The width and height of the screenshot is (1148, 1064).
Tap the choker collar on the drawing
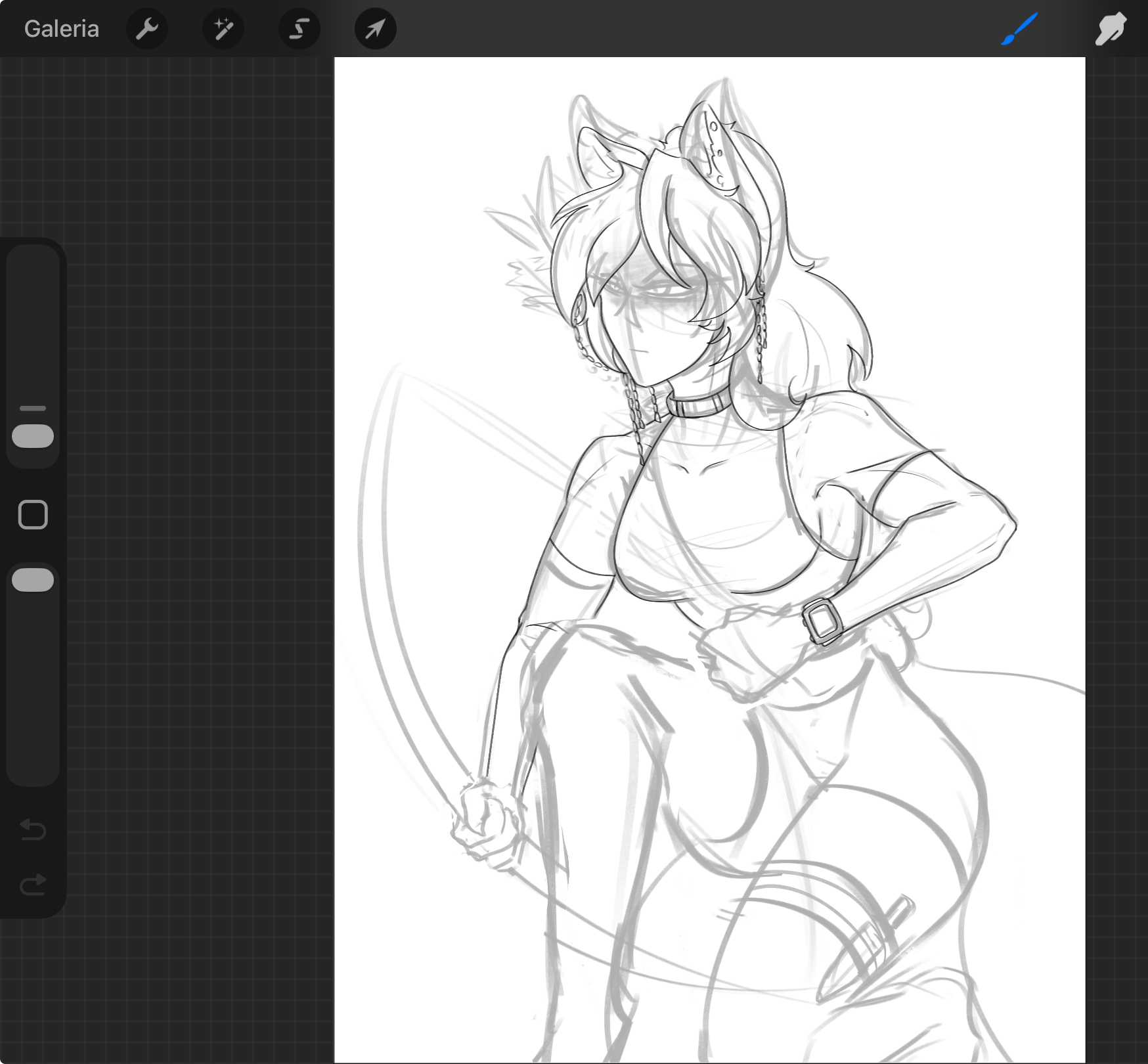[697, 404]
